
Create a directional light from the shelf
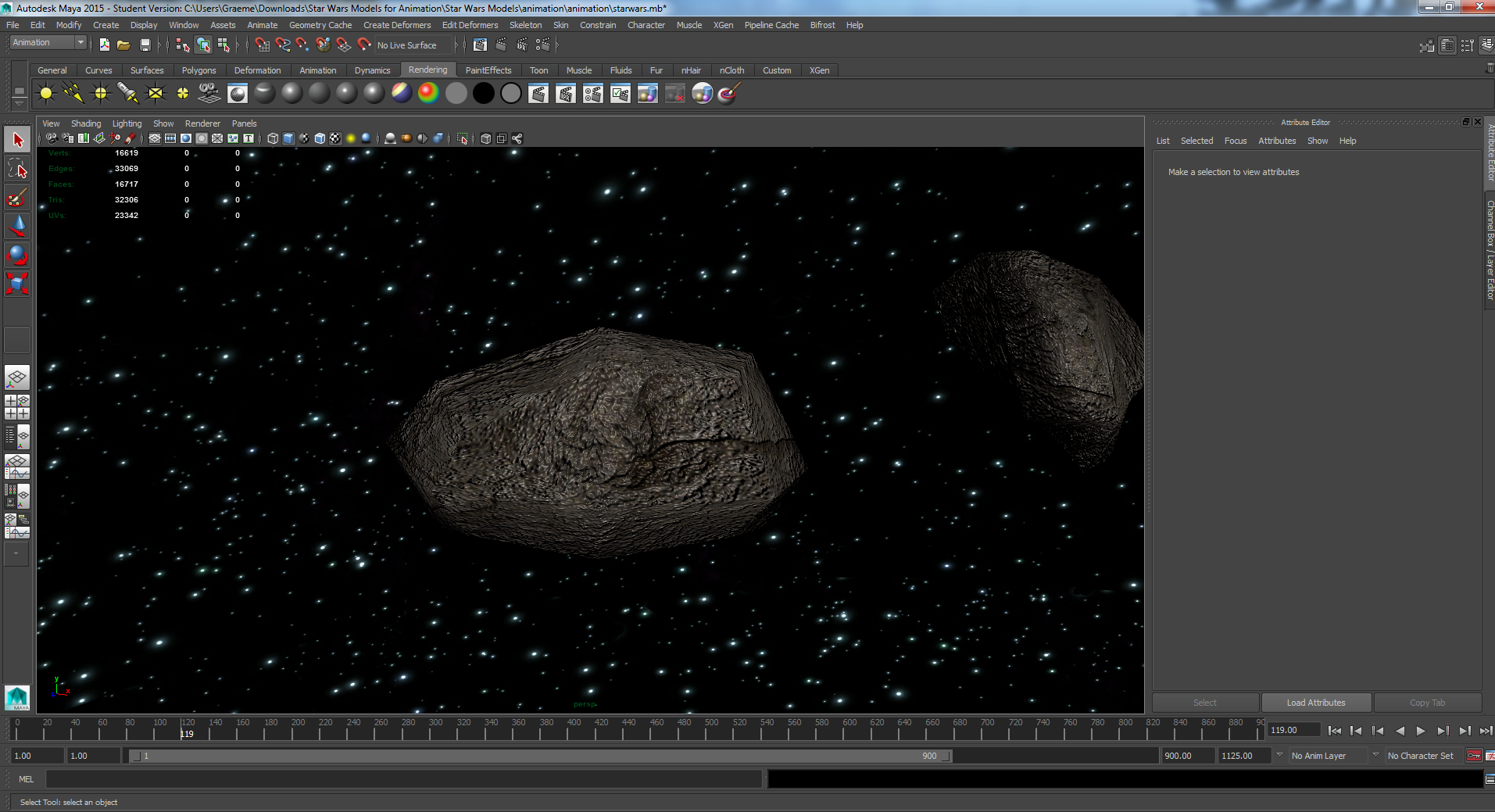[73, 94]
